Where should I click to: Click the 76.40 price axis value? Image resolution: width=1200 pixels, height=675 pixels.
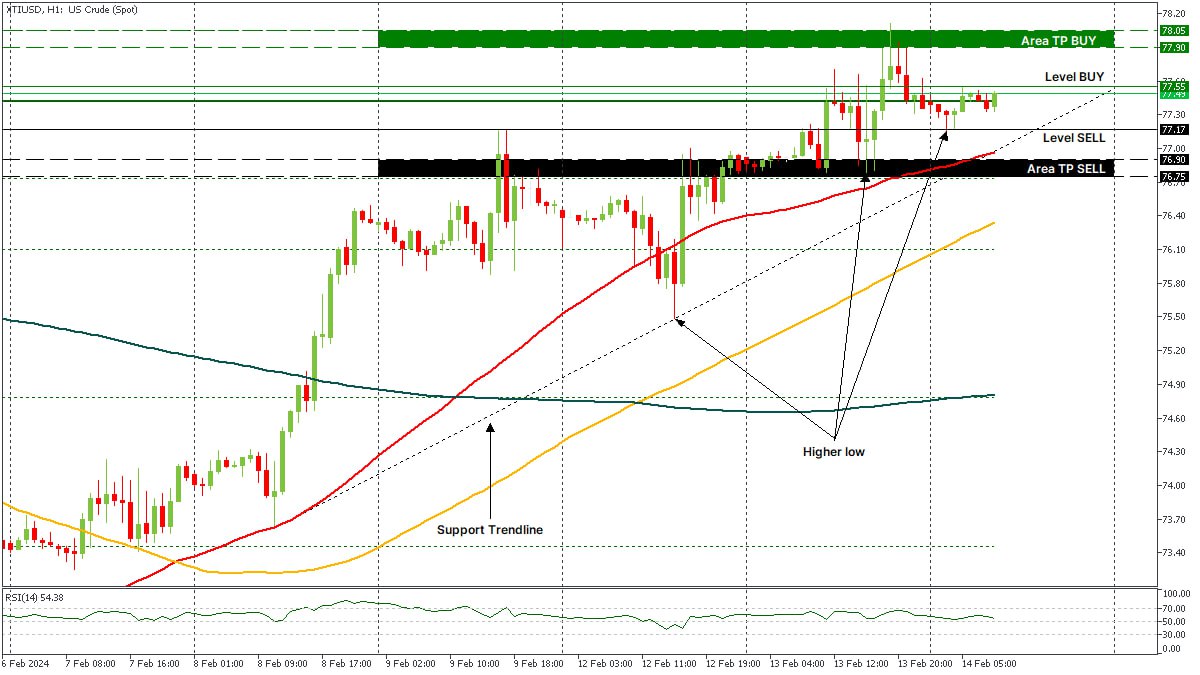coord(1174,216)
